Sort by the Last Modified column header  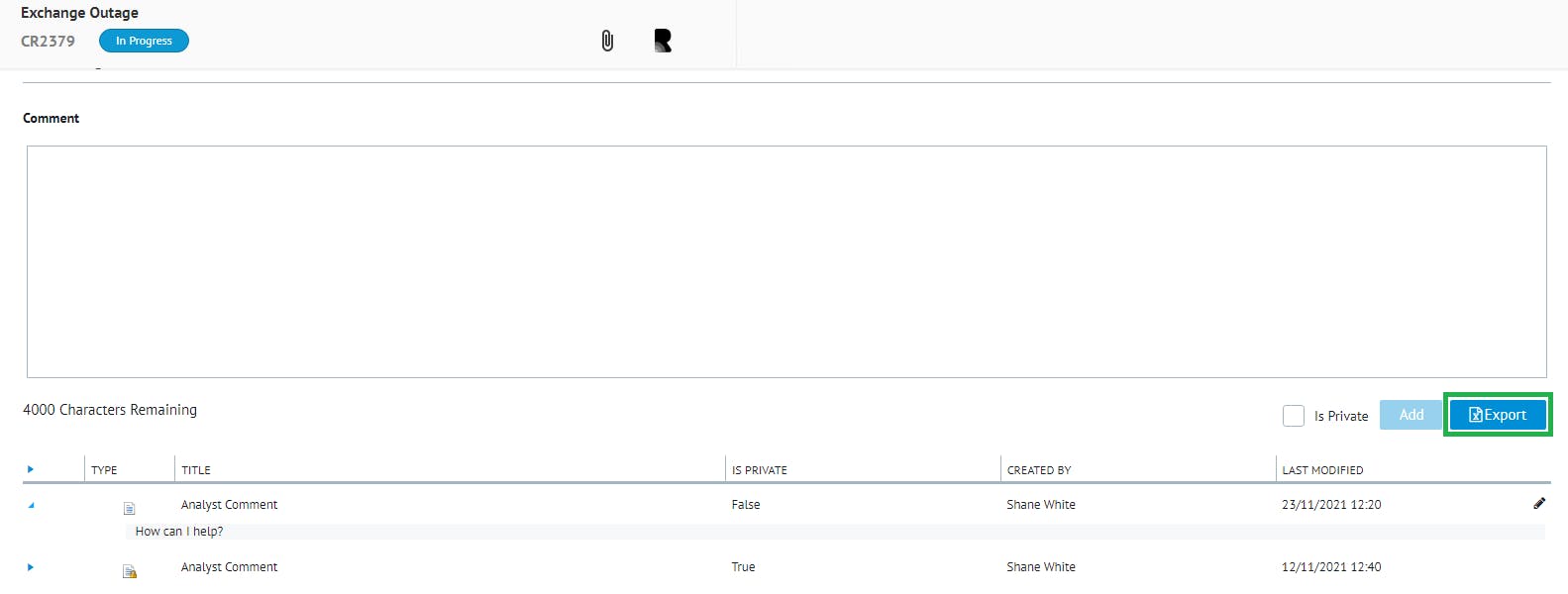click(1322, 470)
